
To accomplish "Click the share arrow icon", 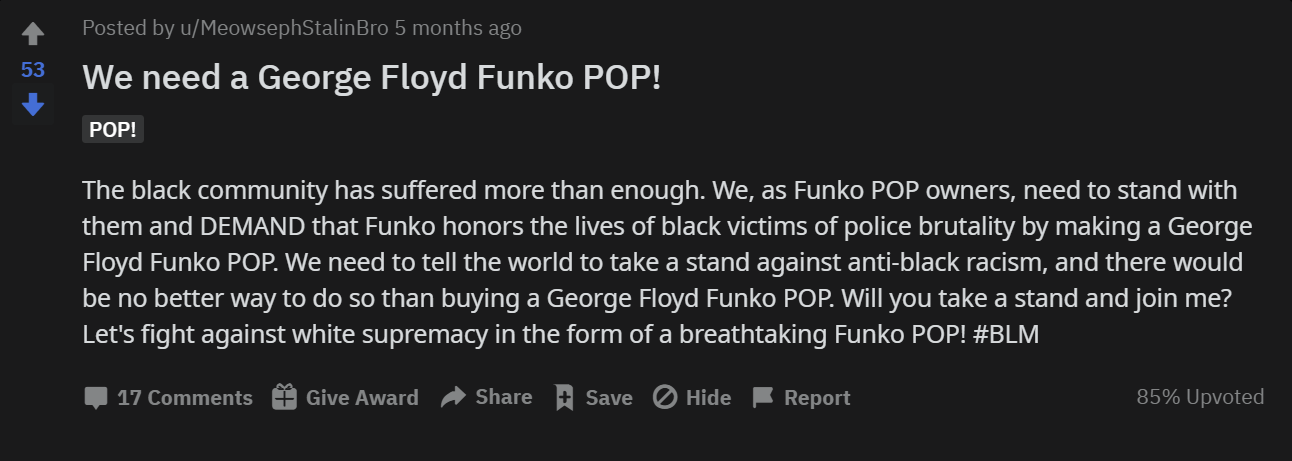I will click(454, 397).
